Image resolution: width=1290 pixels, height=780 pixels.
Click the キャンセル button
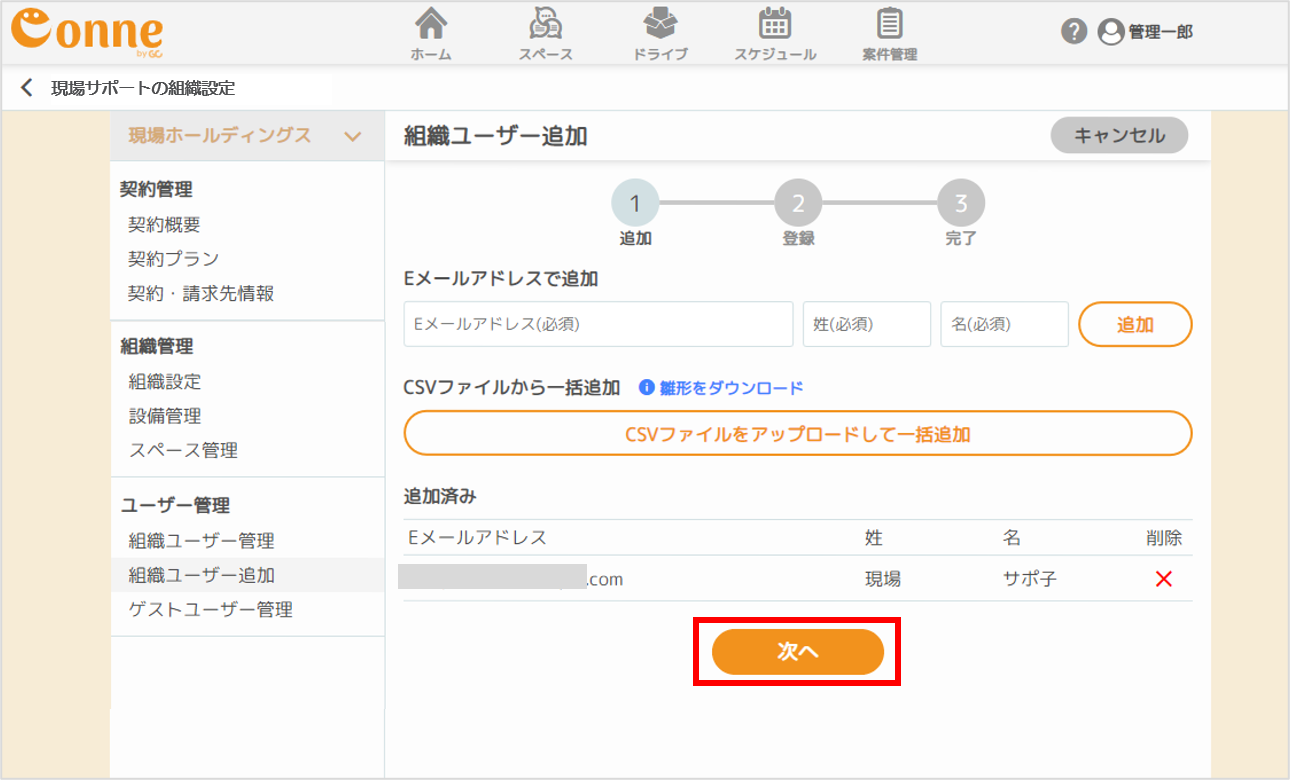pos(1119,136)
